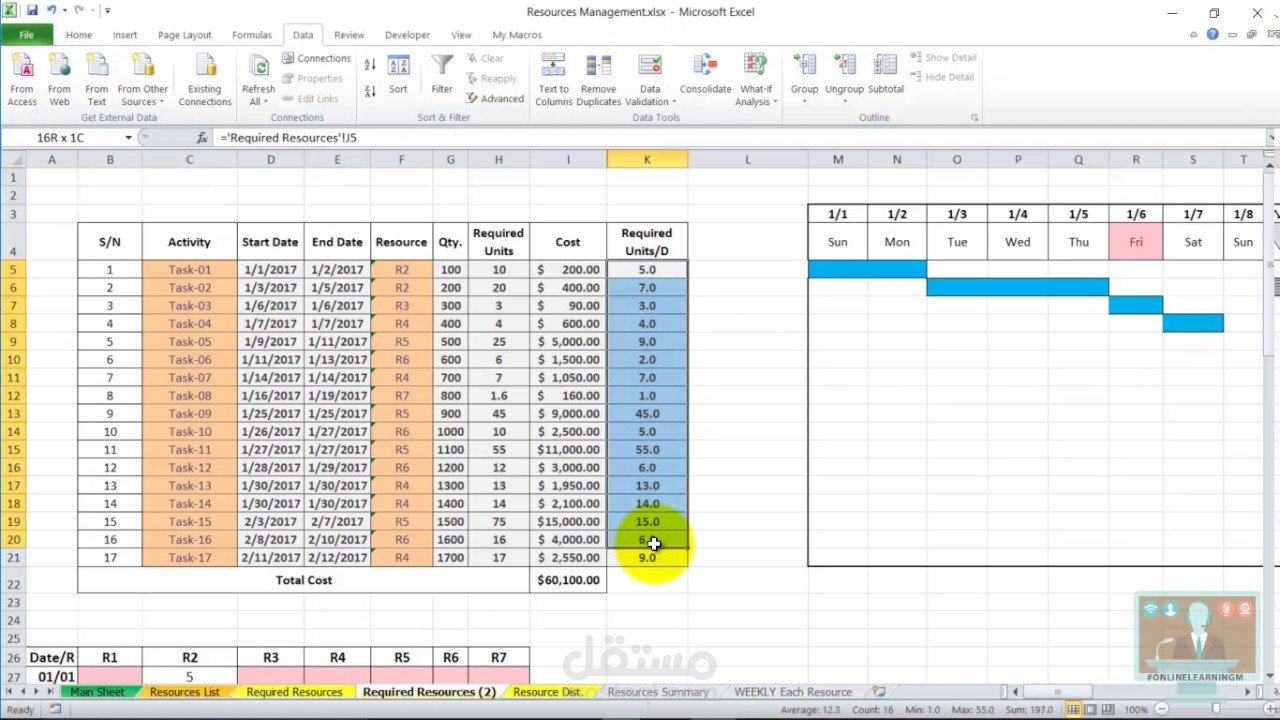Open Advanced filter options
The image size is (1280, 720).
tap(495, 98)
